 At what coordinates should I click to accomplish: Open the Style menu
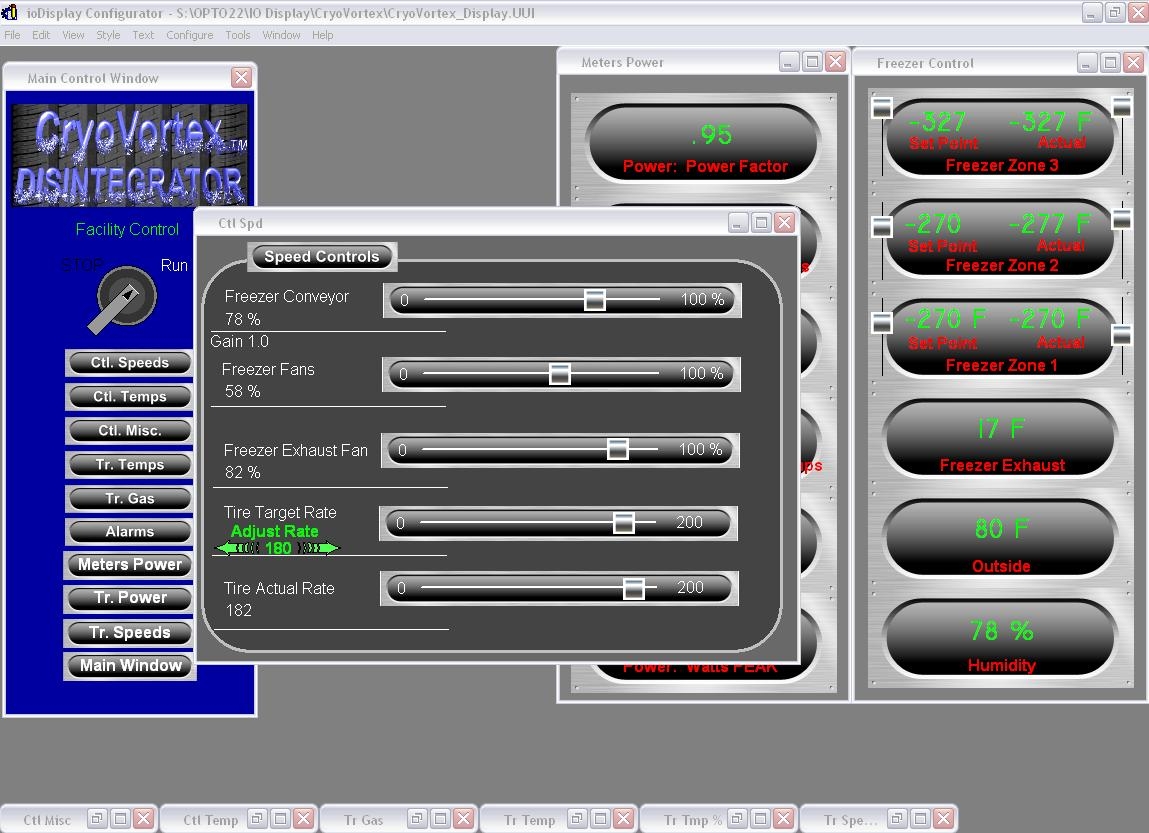click(108, 35)
